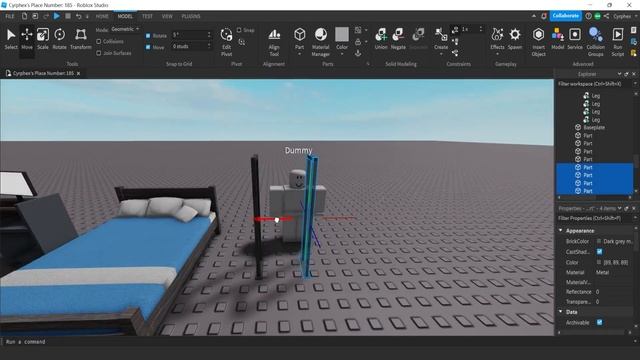This screenshot has height=360, width=640.
Task: Open the Create constraint dropdown arrow
Action: point(441,54)
